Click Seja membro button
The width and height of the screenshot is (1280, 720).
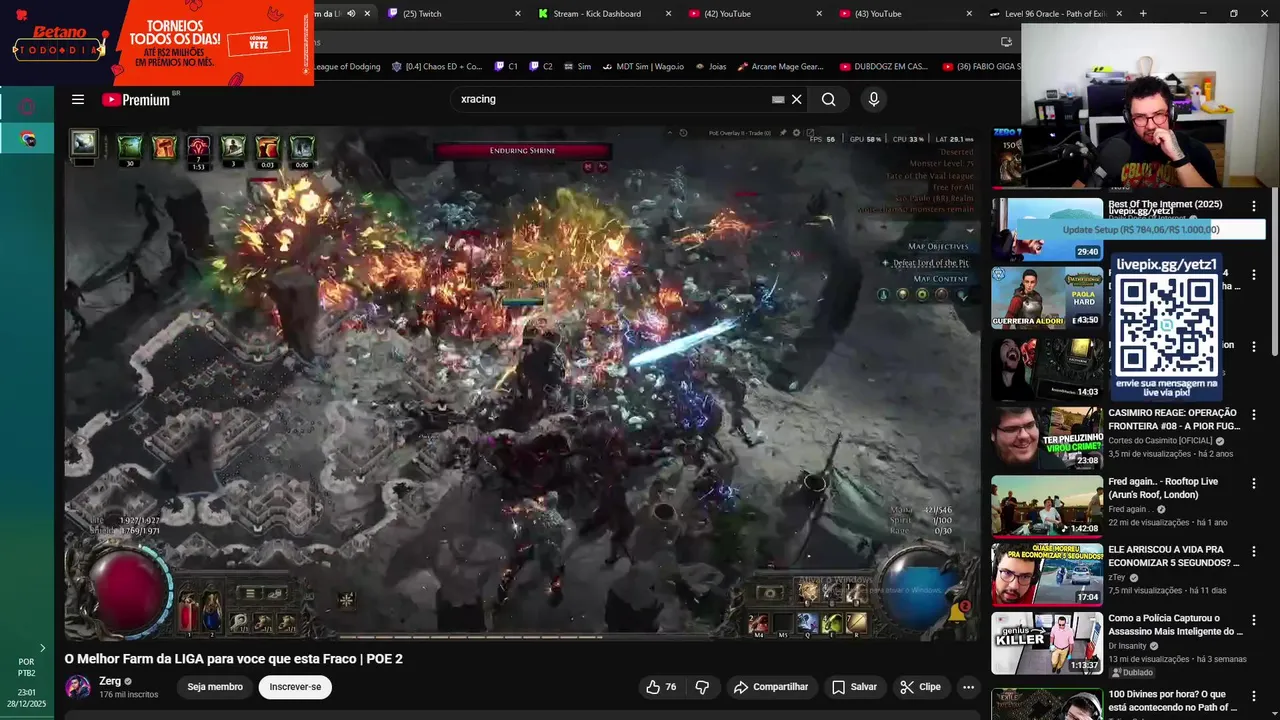[x=215, y=687]
